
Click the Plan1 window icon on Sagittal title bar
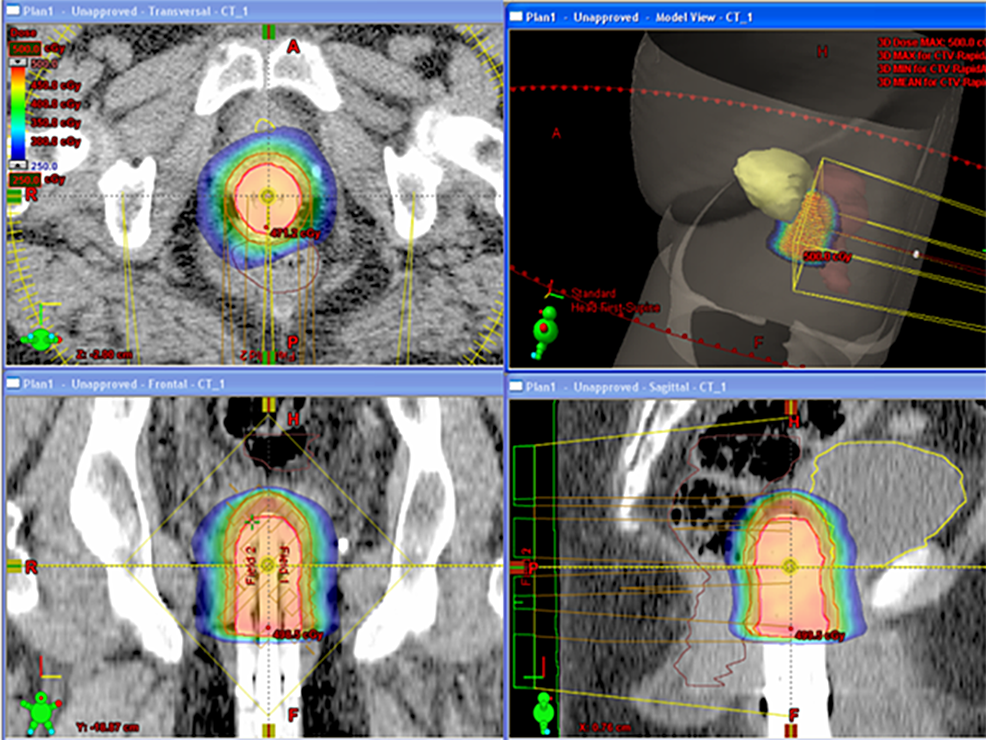point(516,381)
